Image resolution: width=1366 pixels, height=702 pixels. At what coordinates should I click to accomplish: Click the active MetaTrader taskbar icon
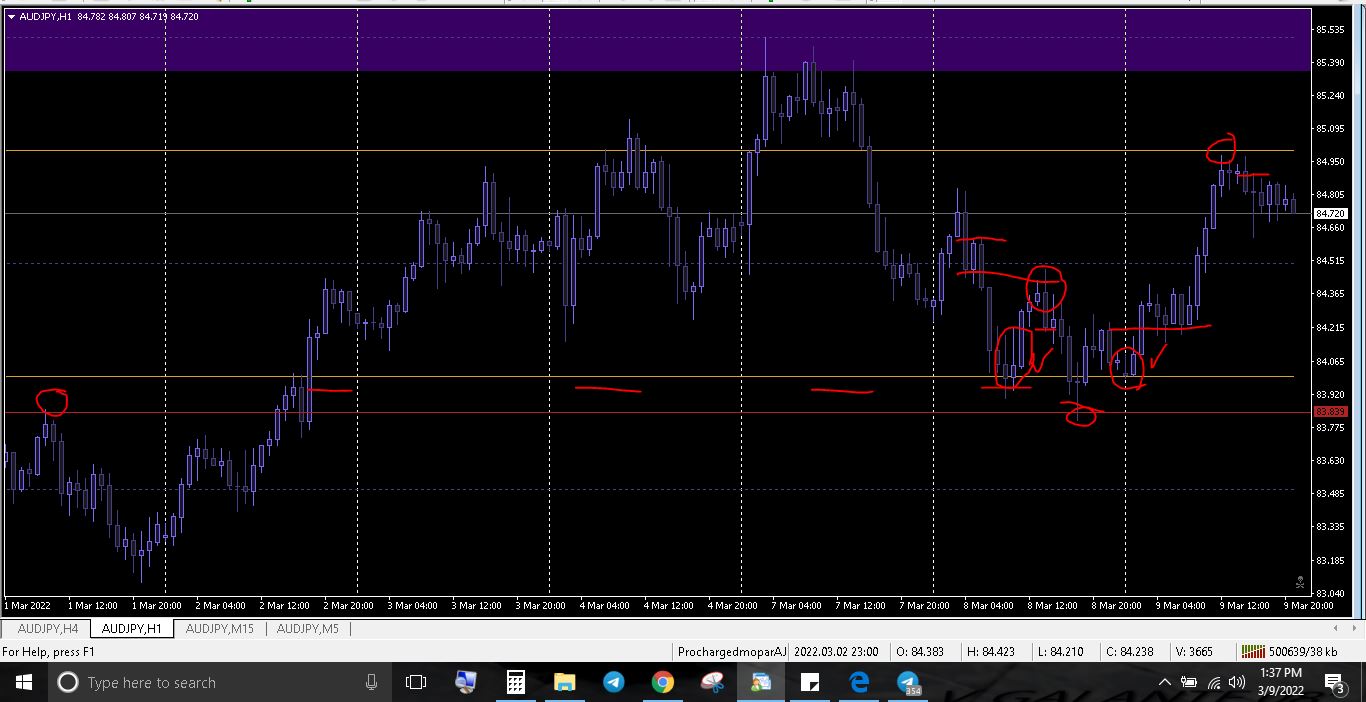coord(761,682)
